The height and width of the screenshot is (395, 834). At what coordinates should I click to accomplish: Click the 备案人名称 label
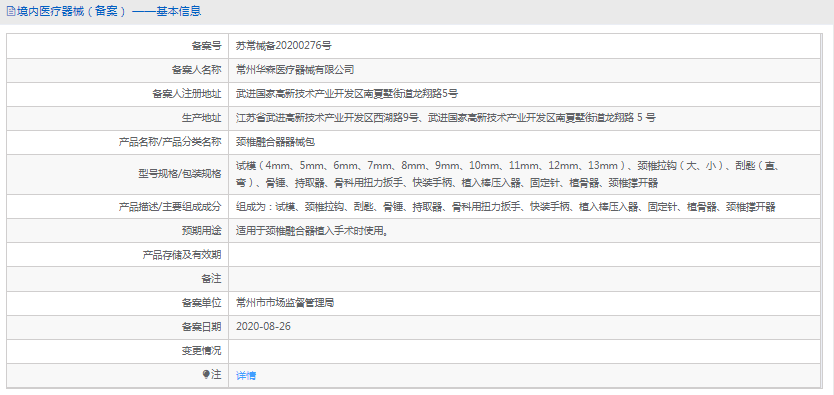196,70
